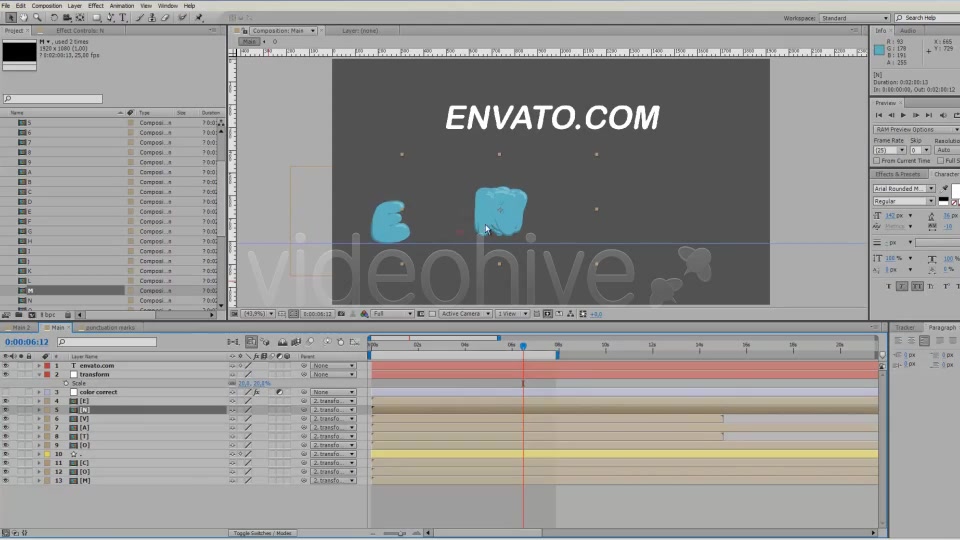Screen dimensions: 960x540
Task: Select the Pen tool
Action: (111, 18)
